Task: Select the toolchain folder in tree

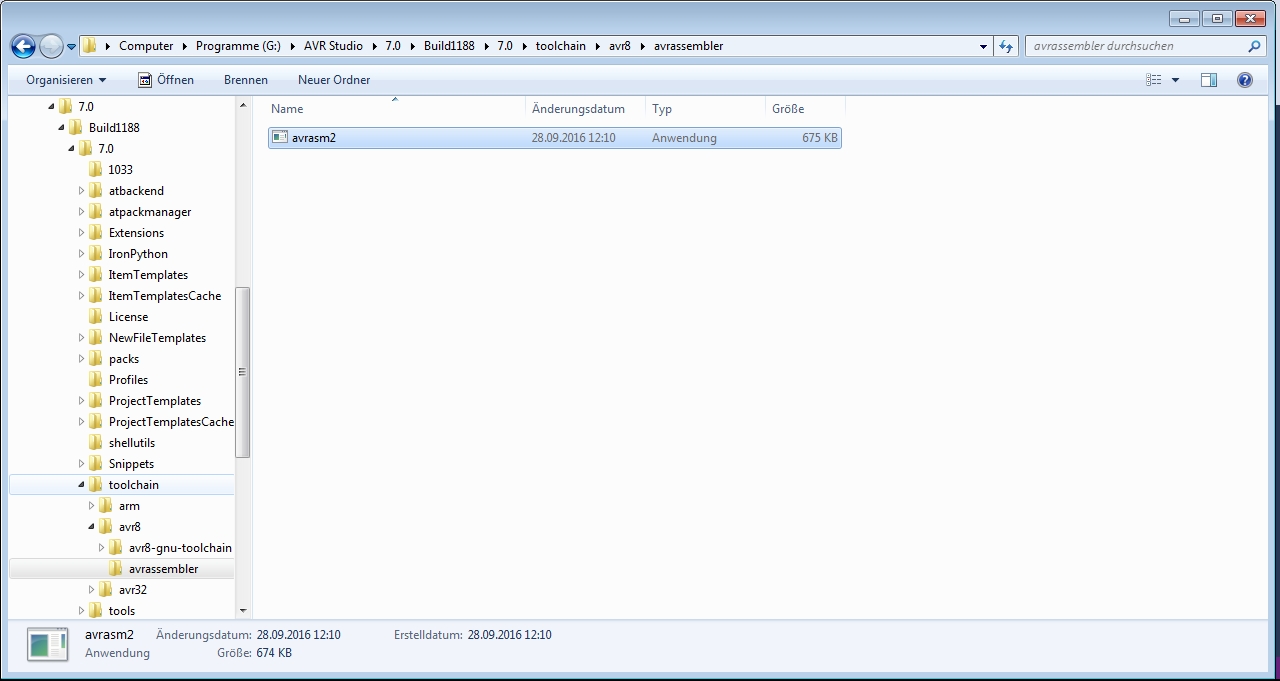Action: click(134, 485)
